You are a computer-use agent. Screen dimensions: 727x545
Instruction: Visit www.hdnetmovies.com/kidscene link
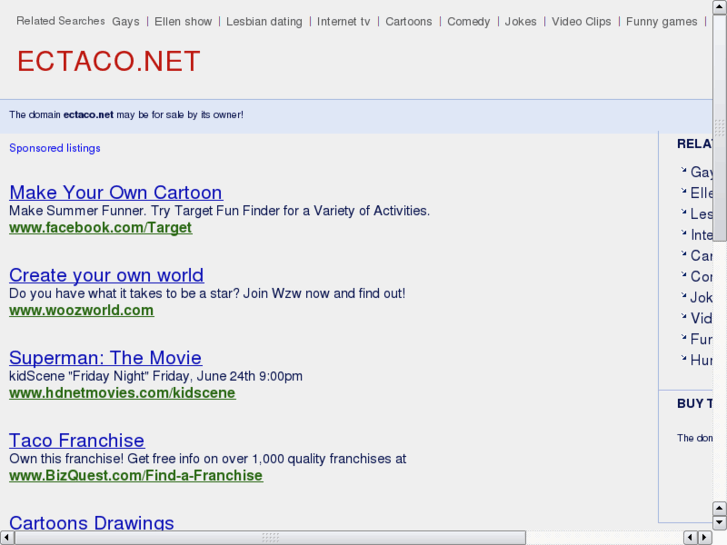(x=122, y=393)
